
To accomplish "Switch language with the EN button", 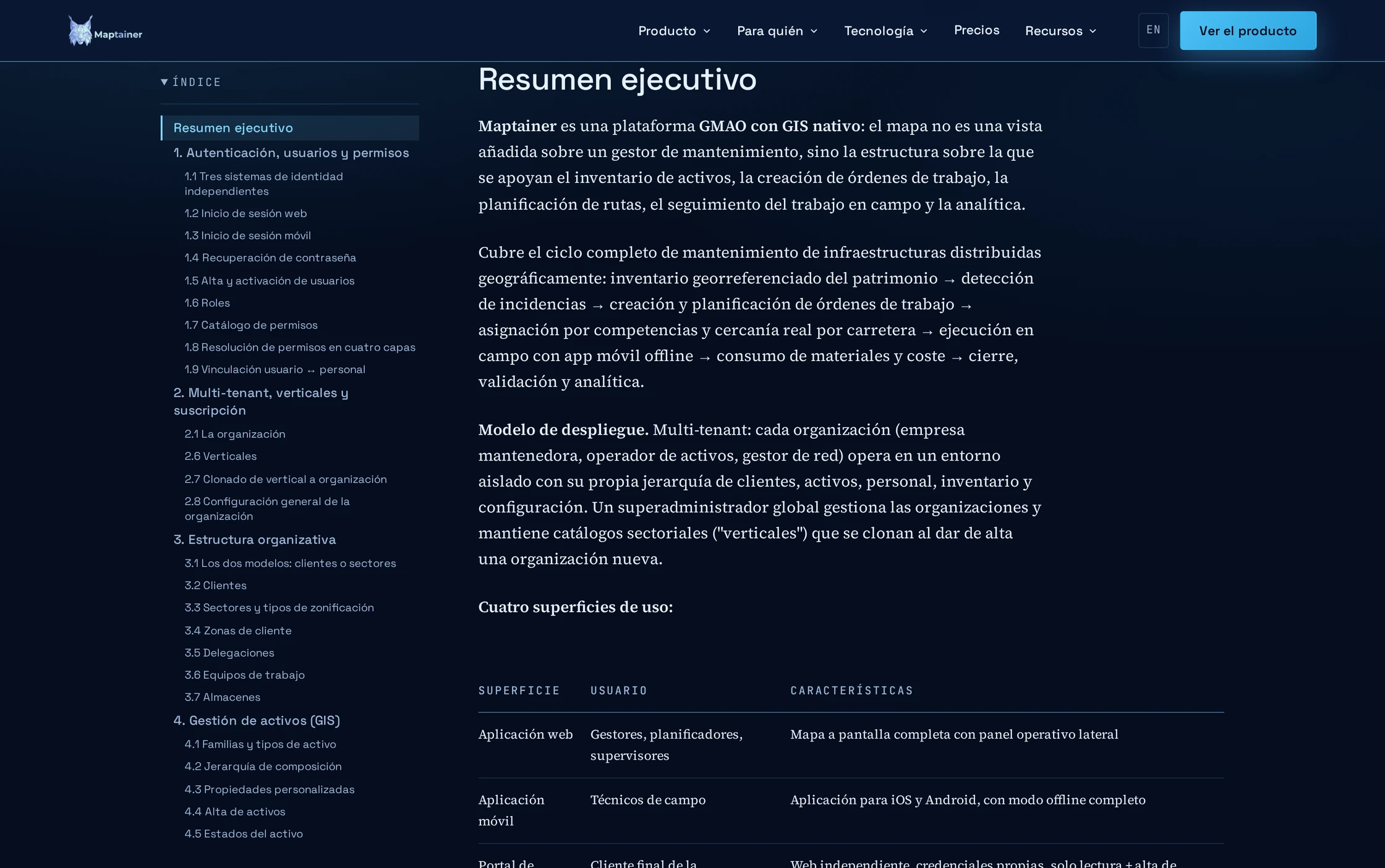I will click(x=1153, y=30).
